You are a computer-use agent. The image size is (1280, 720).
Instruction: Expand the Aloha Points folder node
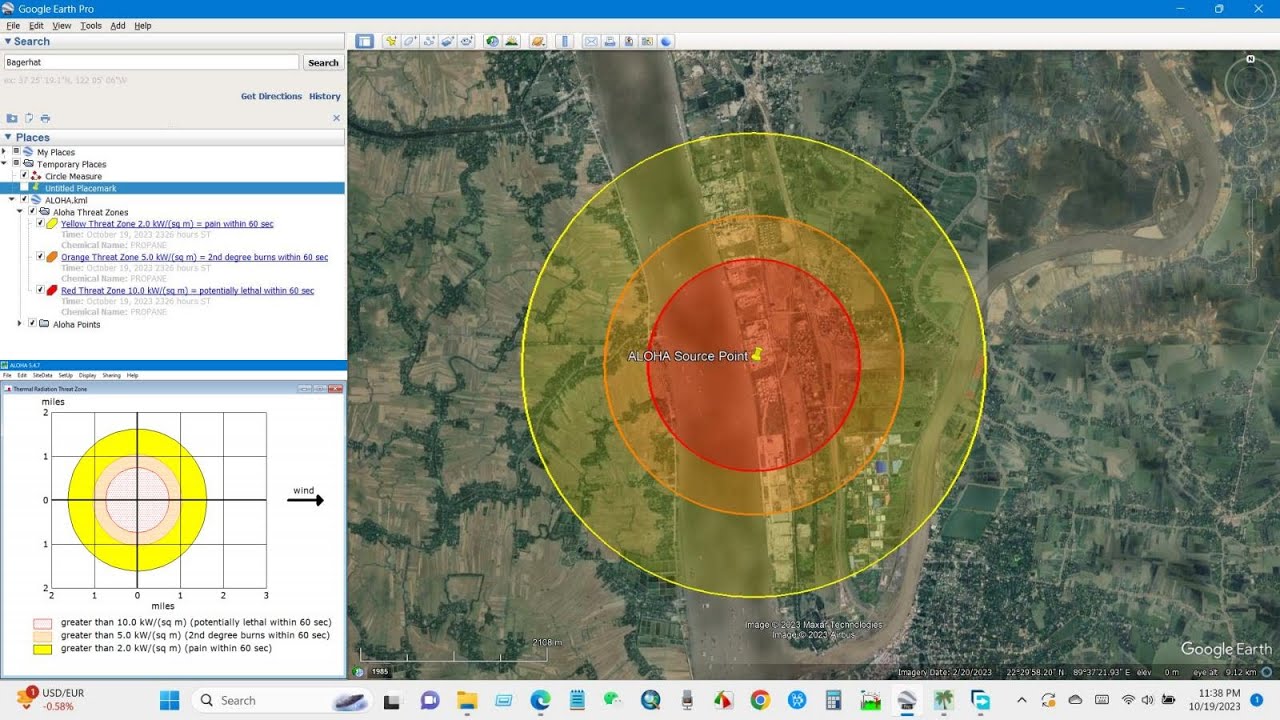(20, 323)
